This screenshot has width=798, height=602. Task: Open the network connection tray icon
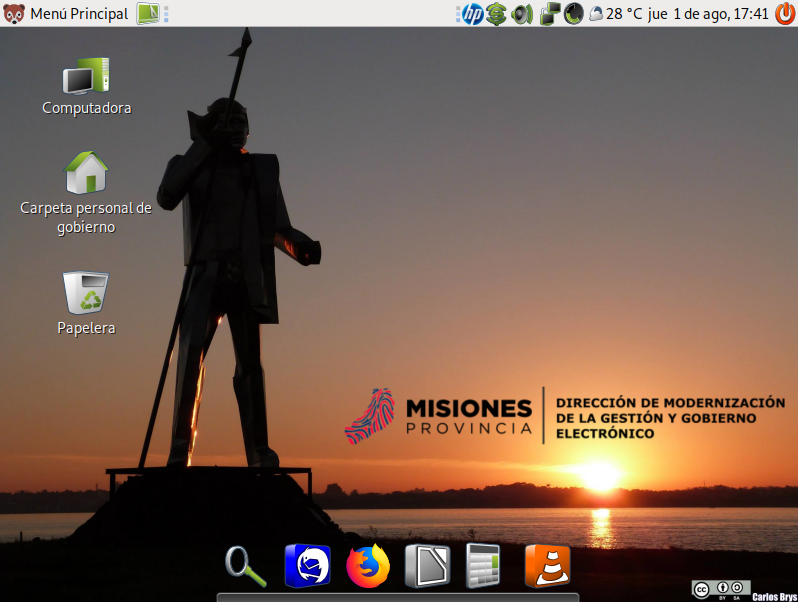pos(550,14)
